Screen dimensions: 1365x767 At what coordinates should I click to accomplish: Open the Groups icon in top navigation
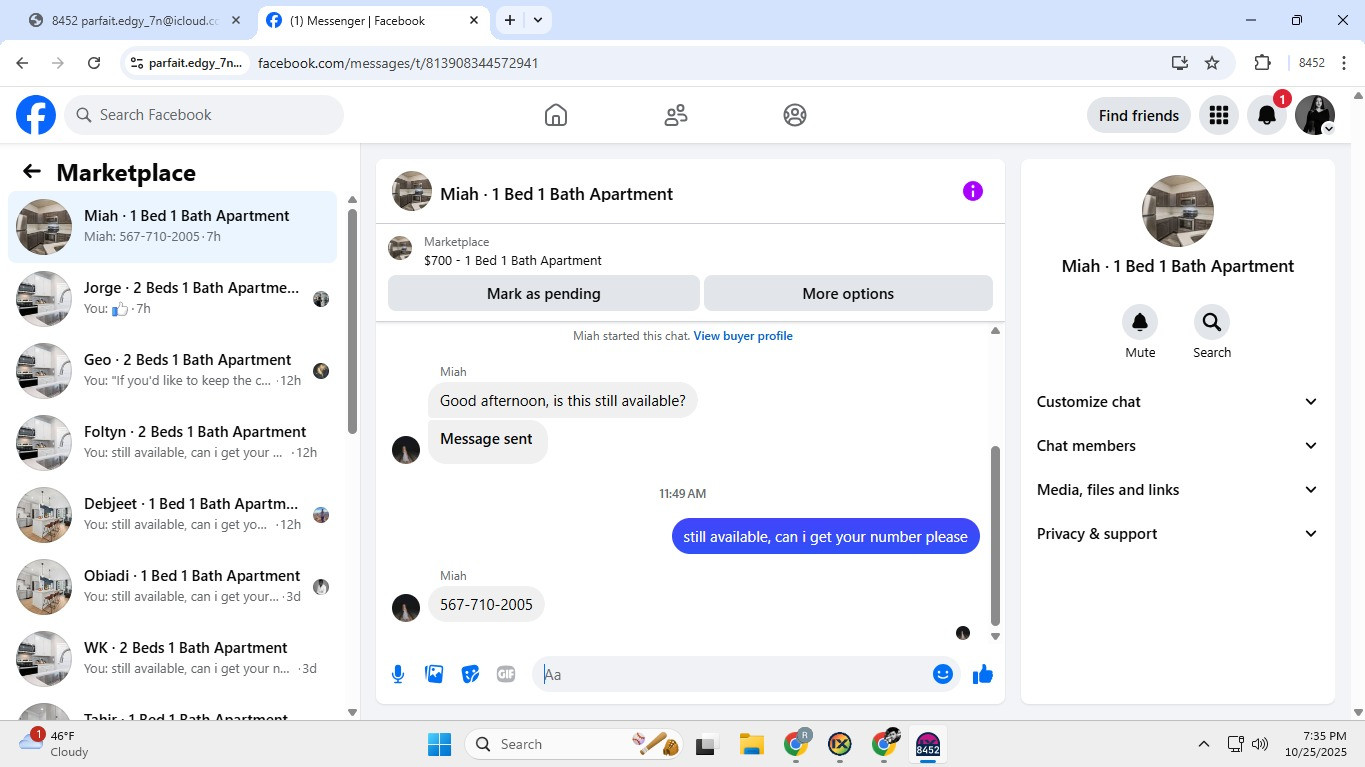point(795,115)
